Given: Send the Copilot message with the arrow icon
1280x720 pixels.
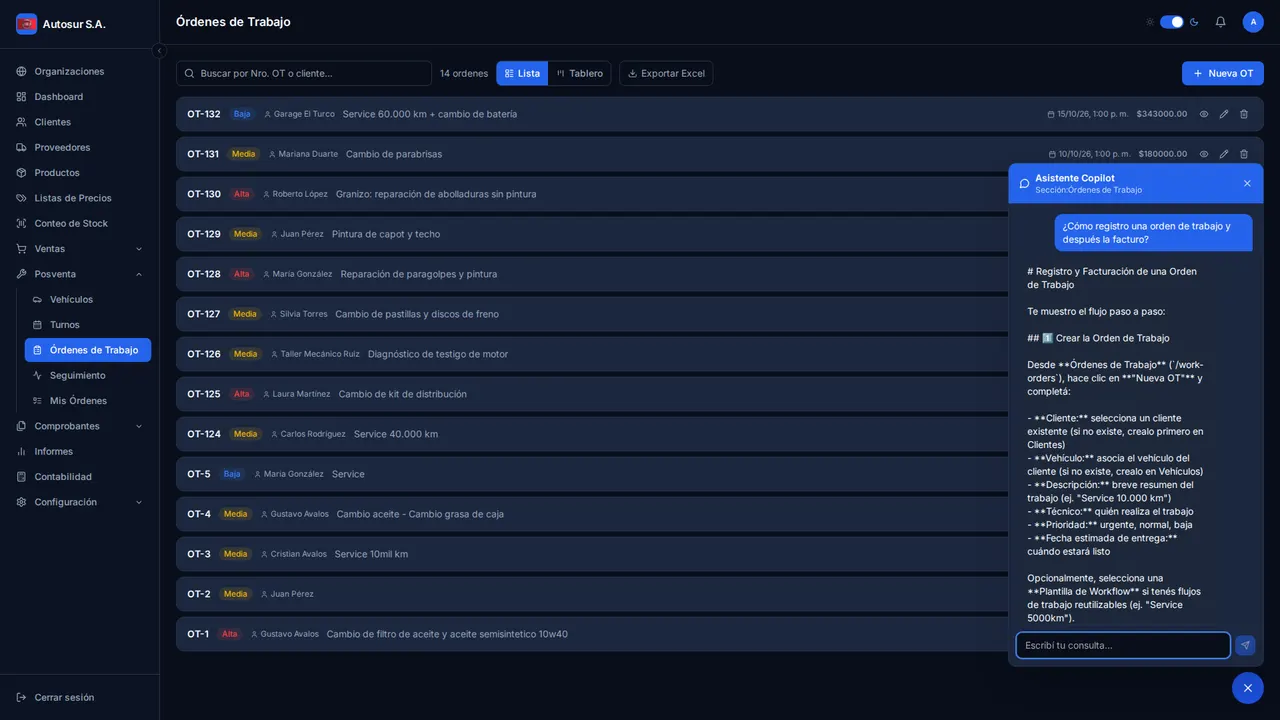Looking at the screenshot, I should pyautogui.click(x=1245, y=645).
